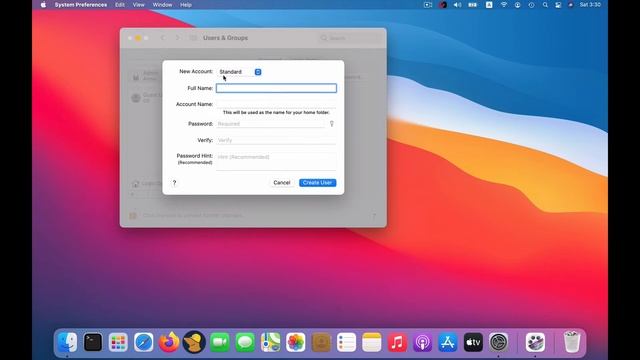
Task: Open Maps from the Dock
Action: [x=270, y=342]
